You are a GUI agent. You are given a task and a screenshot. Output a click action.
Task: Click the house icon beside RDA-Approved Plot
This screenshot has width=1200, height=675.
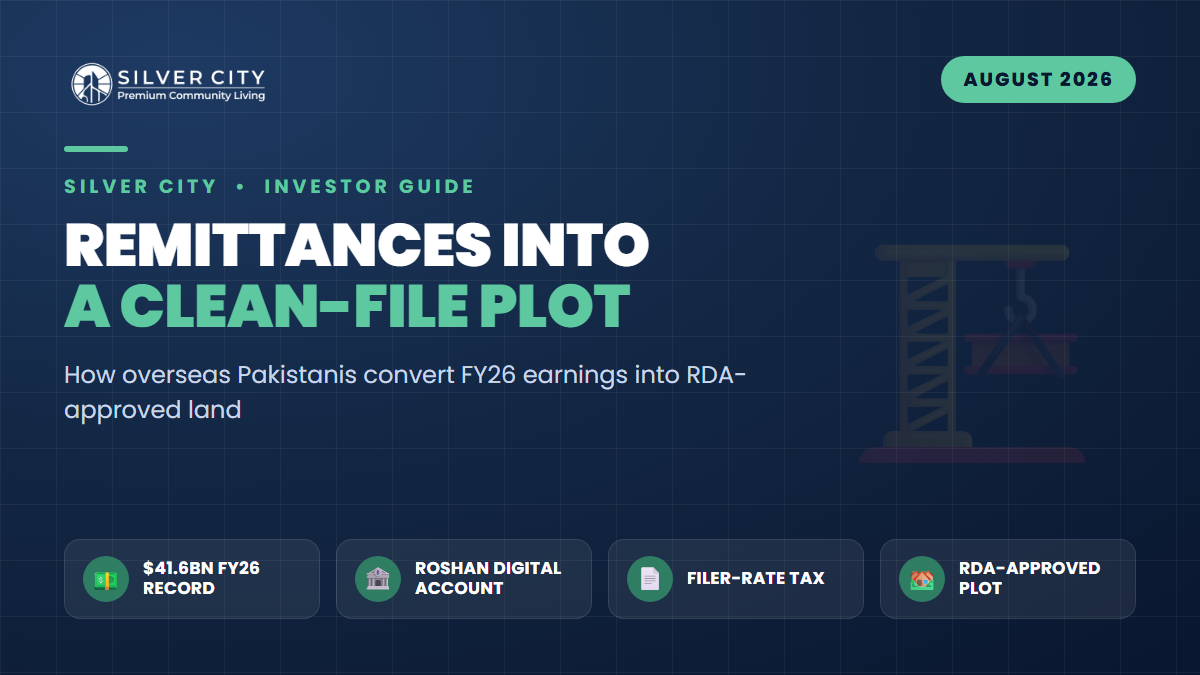tap(922, 579)
